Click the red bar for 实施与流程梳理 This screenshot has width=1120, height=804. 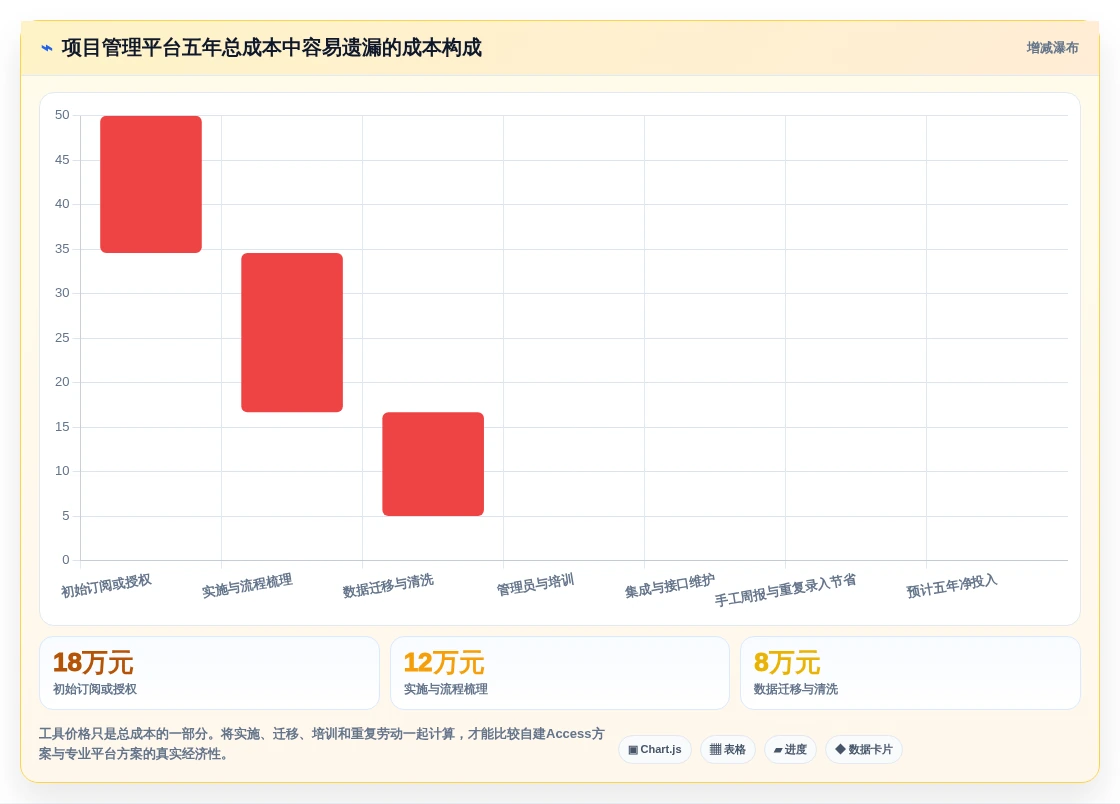292,332
